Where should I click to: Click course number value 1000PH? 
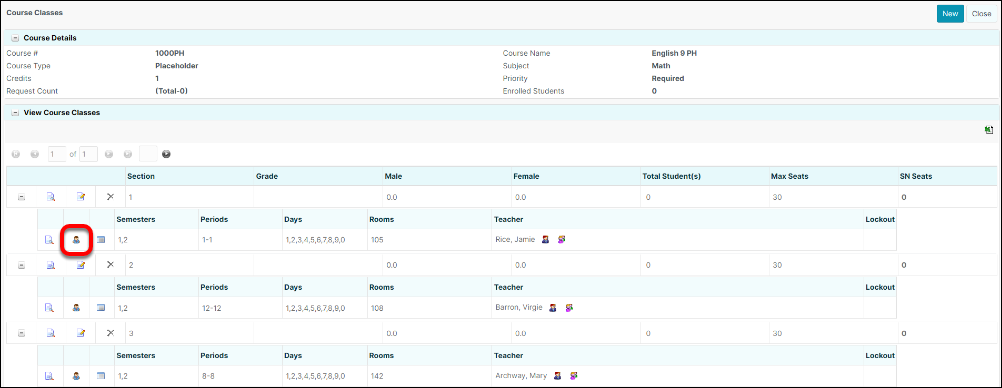170,53
